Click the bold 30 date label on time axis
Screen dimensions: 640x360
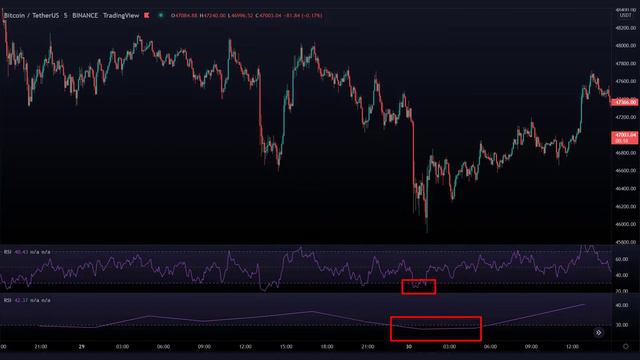(x=409, y=347)
